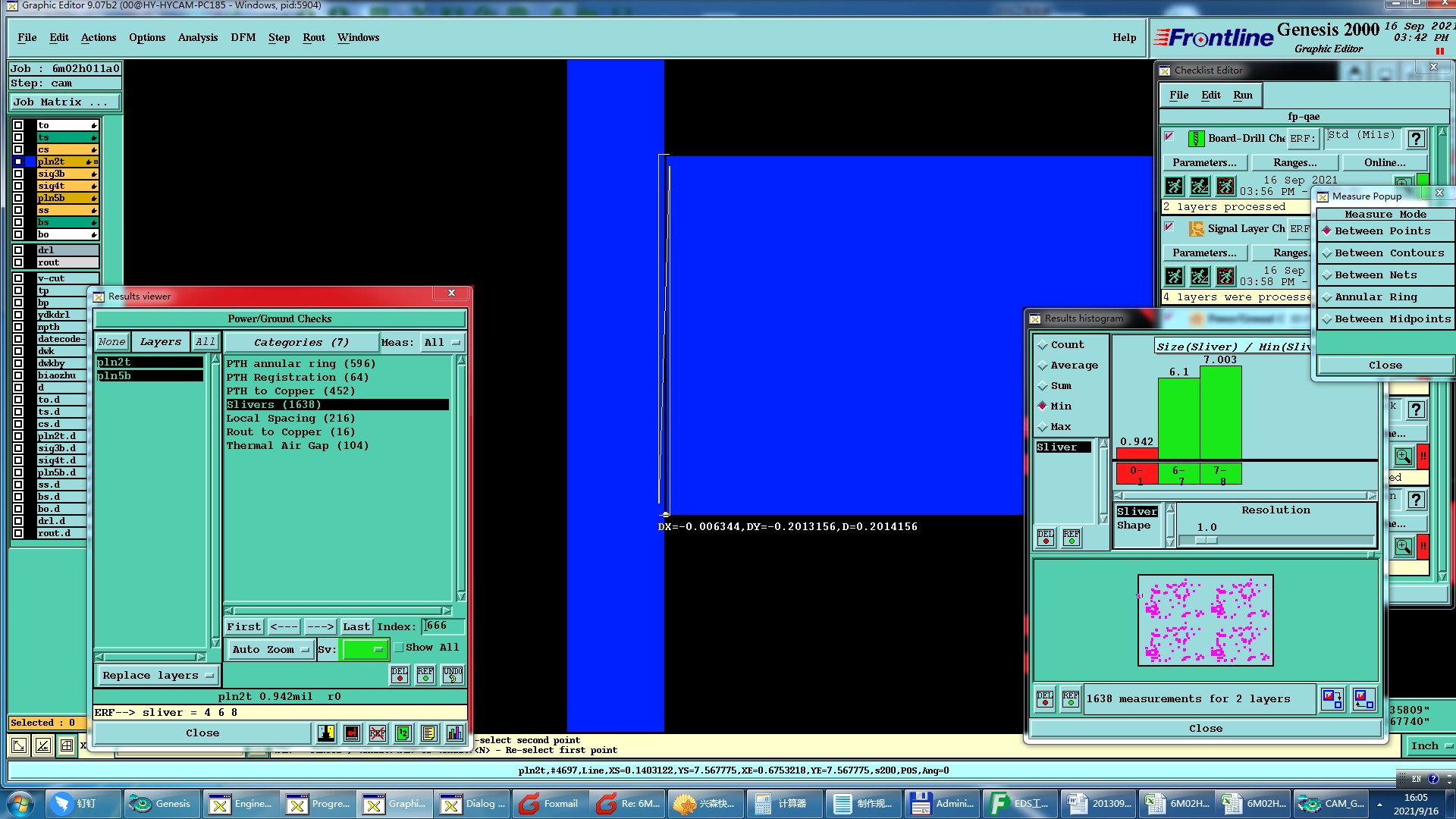The width and height of the screenshot is (1456, 819).
Task: Click the zoom magnifier icon in Checklist Editor
Action: coord(1403,457)
